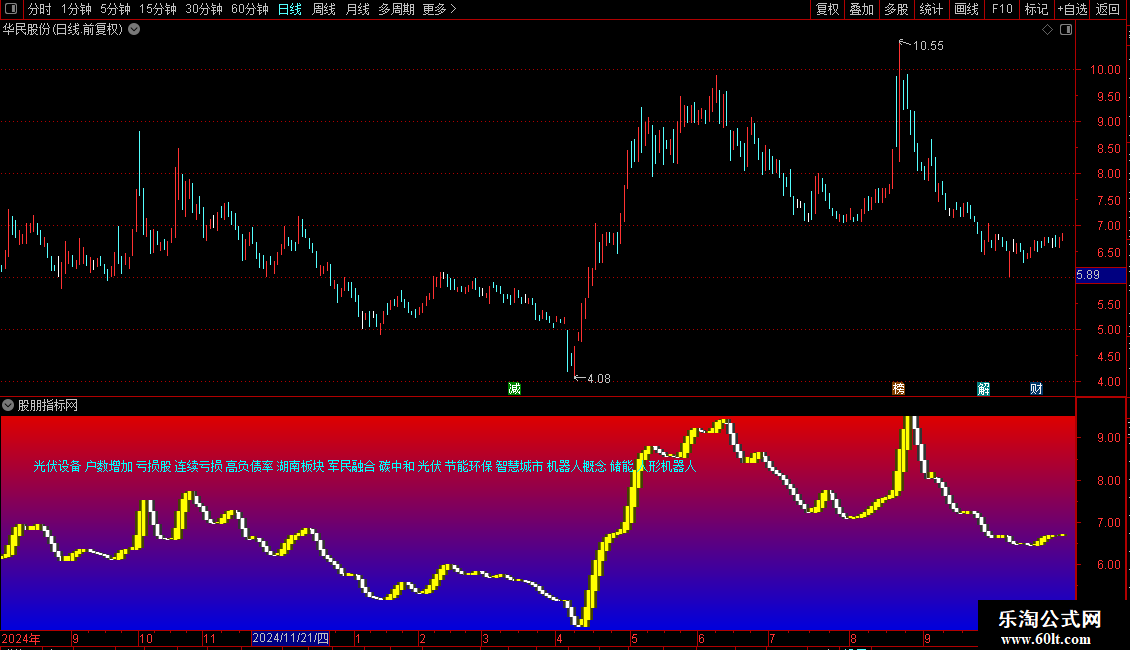Toggle the right panel icon near price axis
This screenshot has height=650, width=1130.
click(1066, 30)
